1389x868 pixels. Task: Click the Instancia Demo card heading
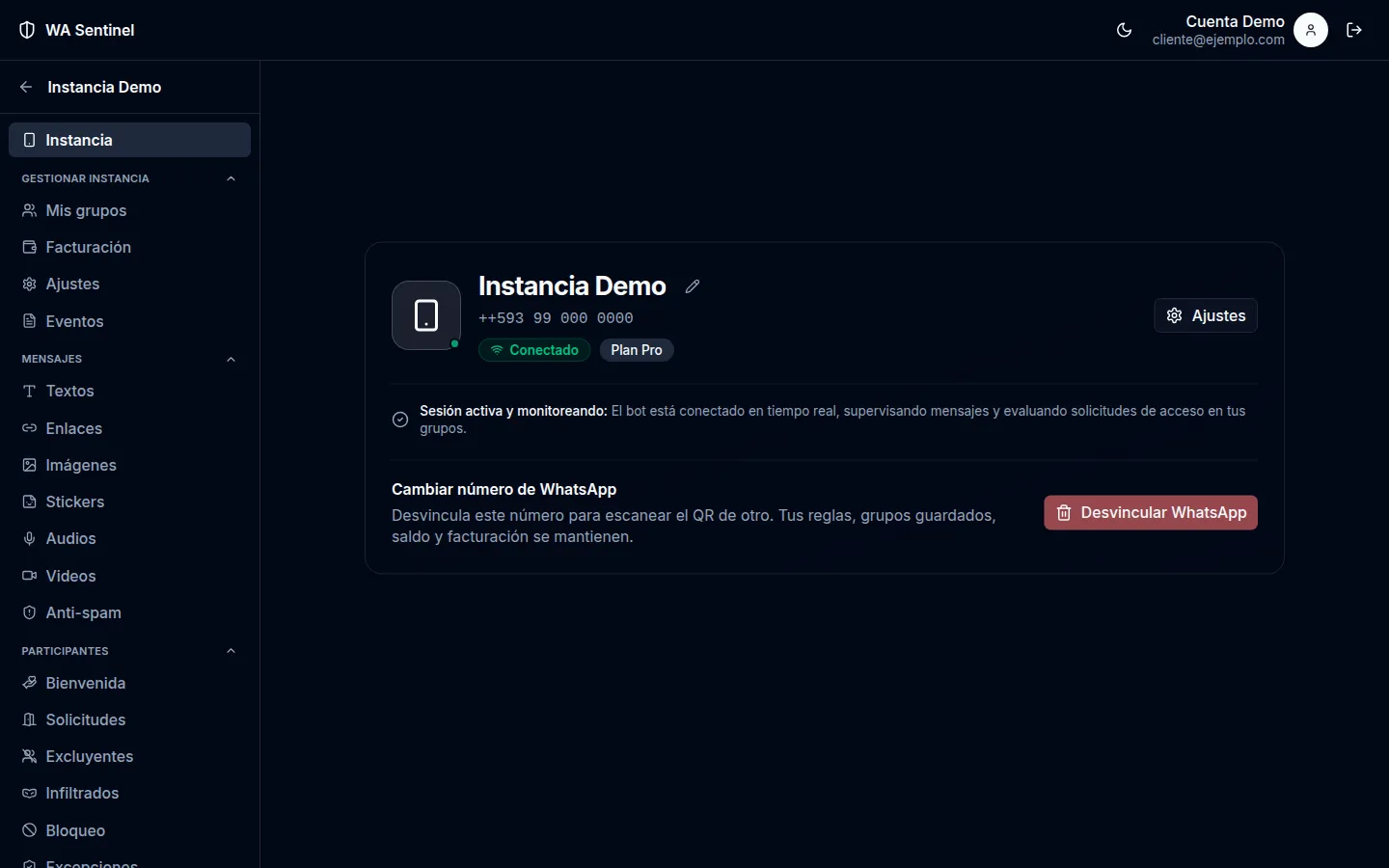[572, 286]
